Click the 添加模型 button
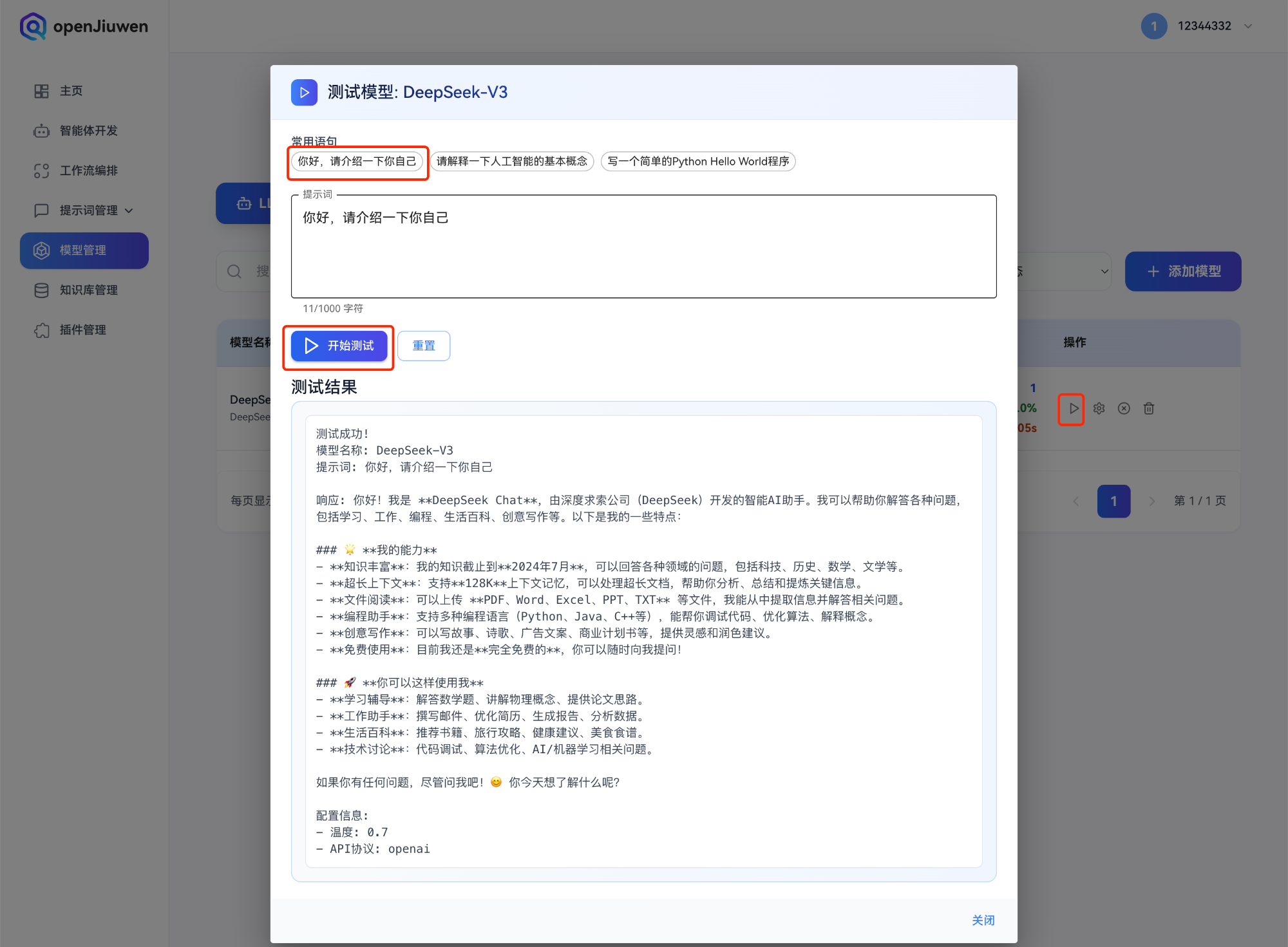This screenshot has width=1288, height=947. pyautogui.click(x=1183, y=271)
